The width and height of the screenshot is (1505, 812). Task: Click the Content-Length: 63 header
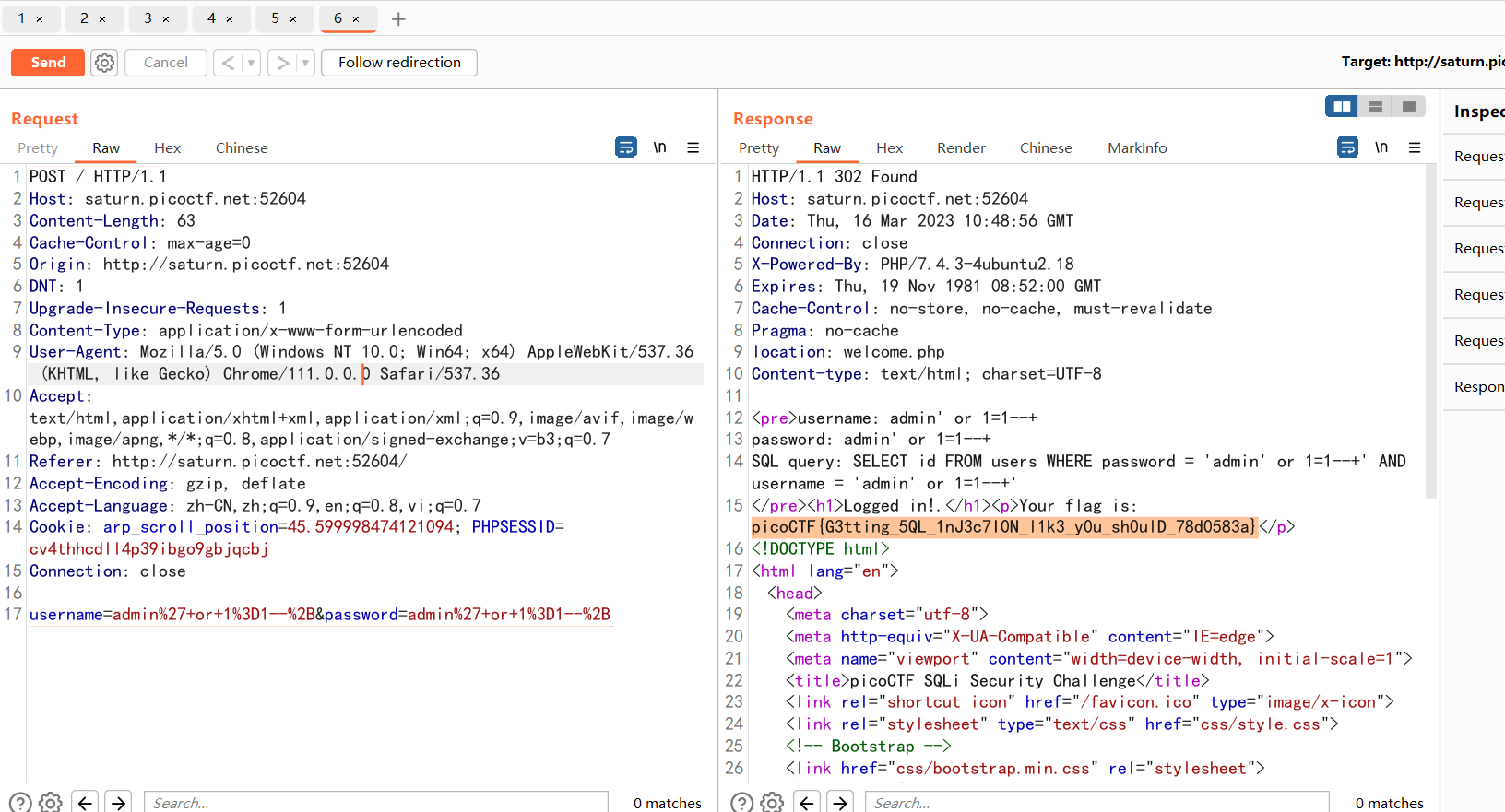coord(113,221)
